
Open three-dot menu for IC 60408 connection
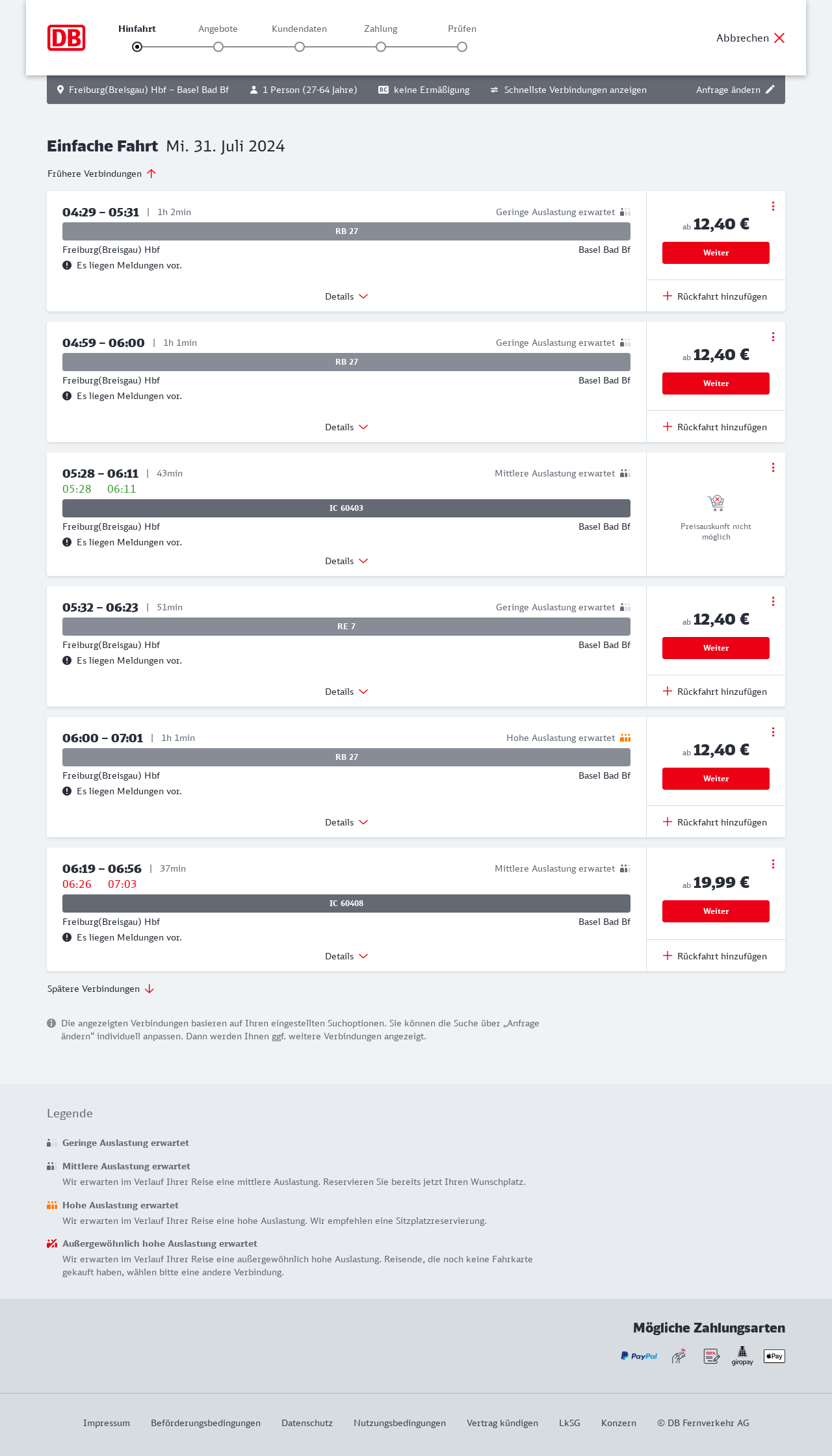tap(773, 864)
